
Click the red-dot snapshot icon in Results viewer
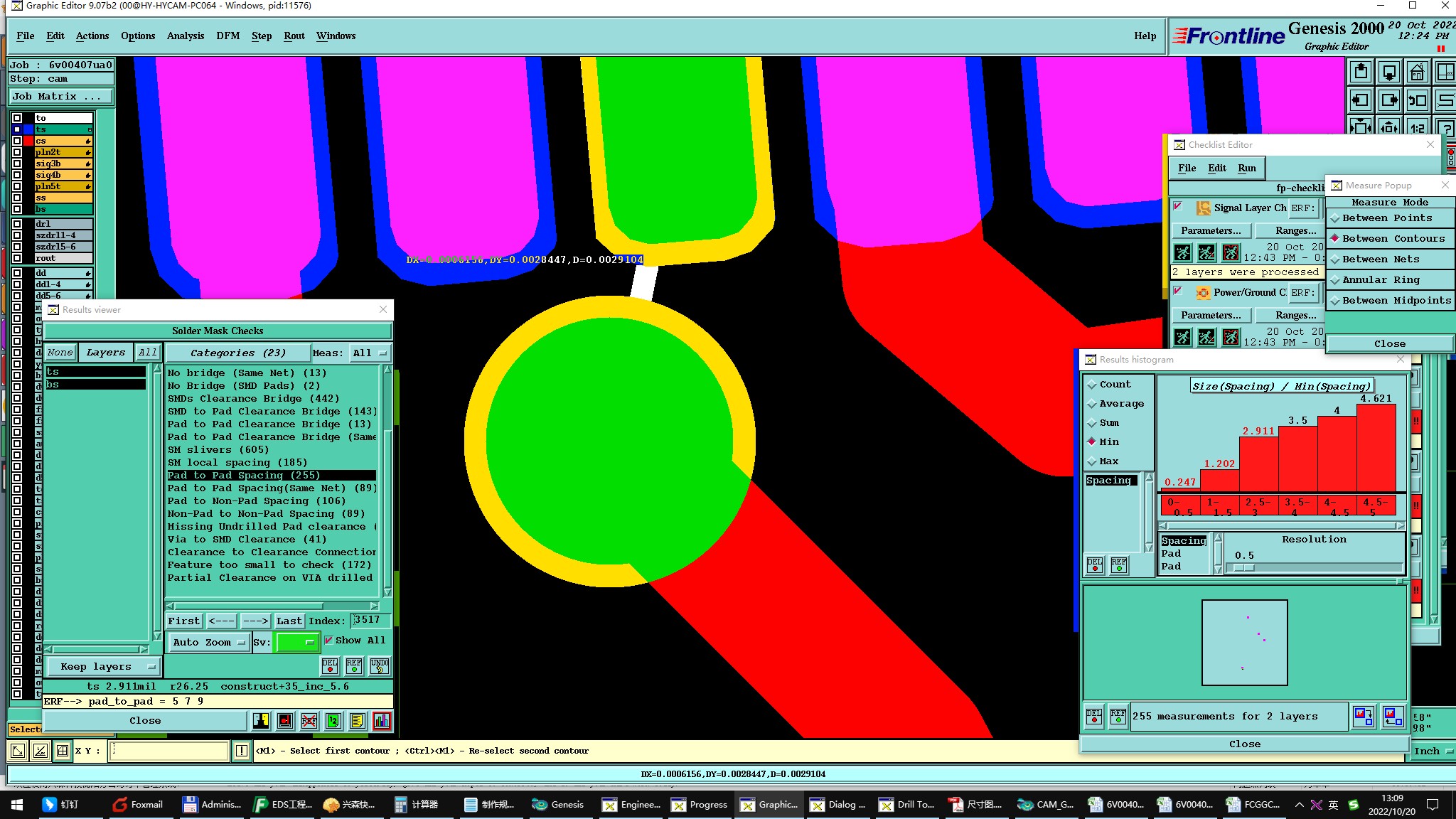pyautogui.click(x=285, y=721)
